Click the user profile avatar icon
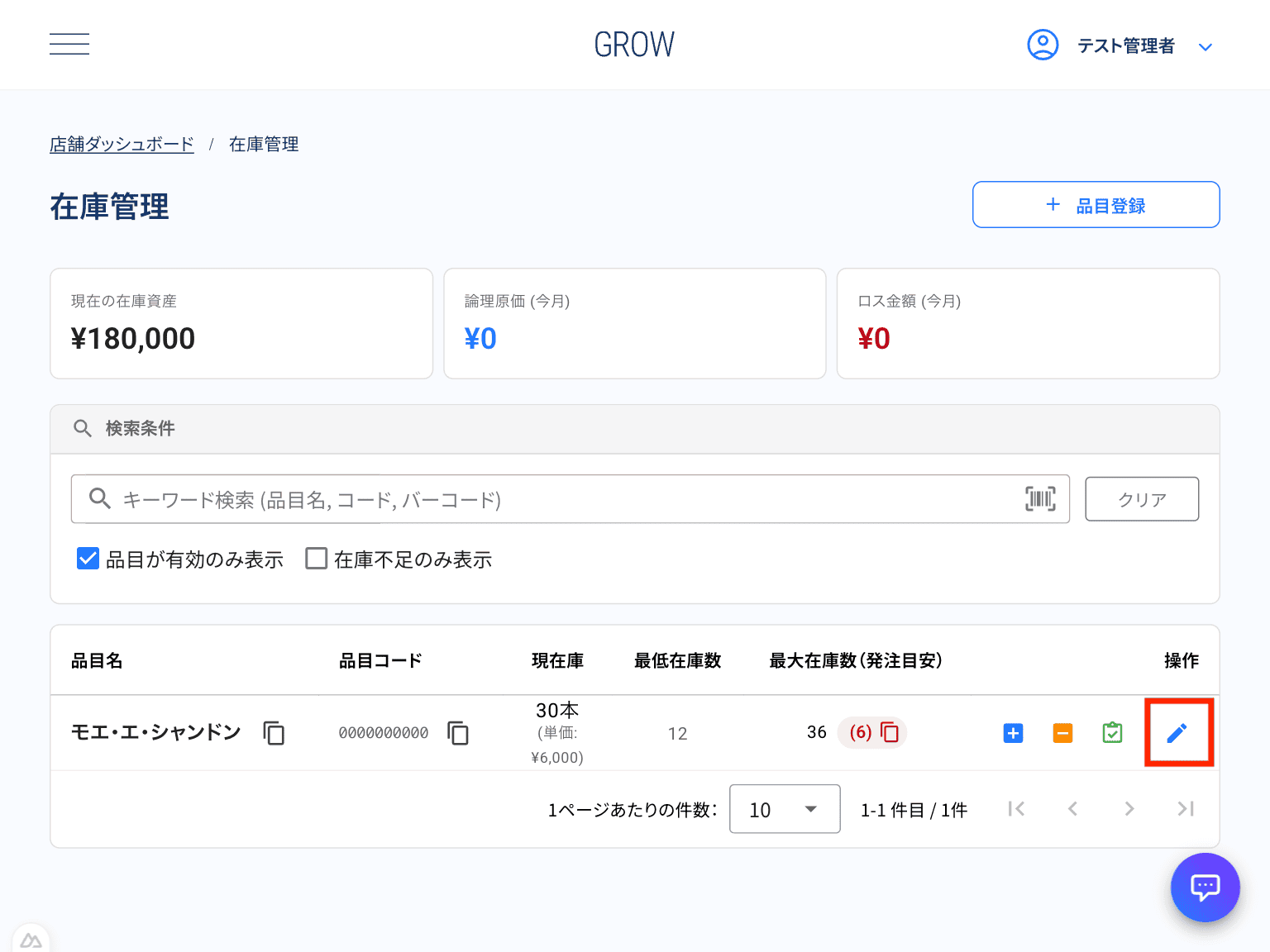Viewport: 1270px width, 952px height. point(1043,45)
